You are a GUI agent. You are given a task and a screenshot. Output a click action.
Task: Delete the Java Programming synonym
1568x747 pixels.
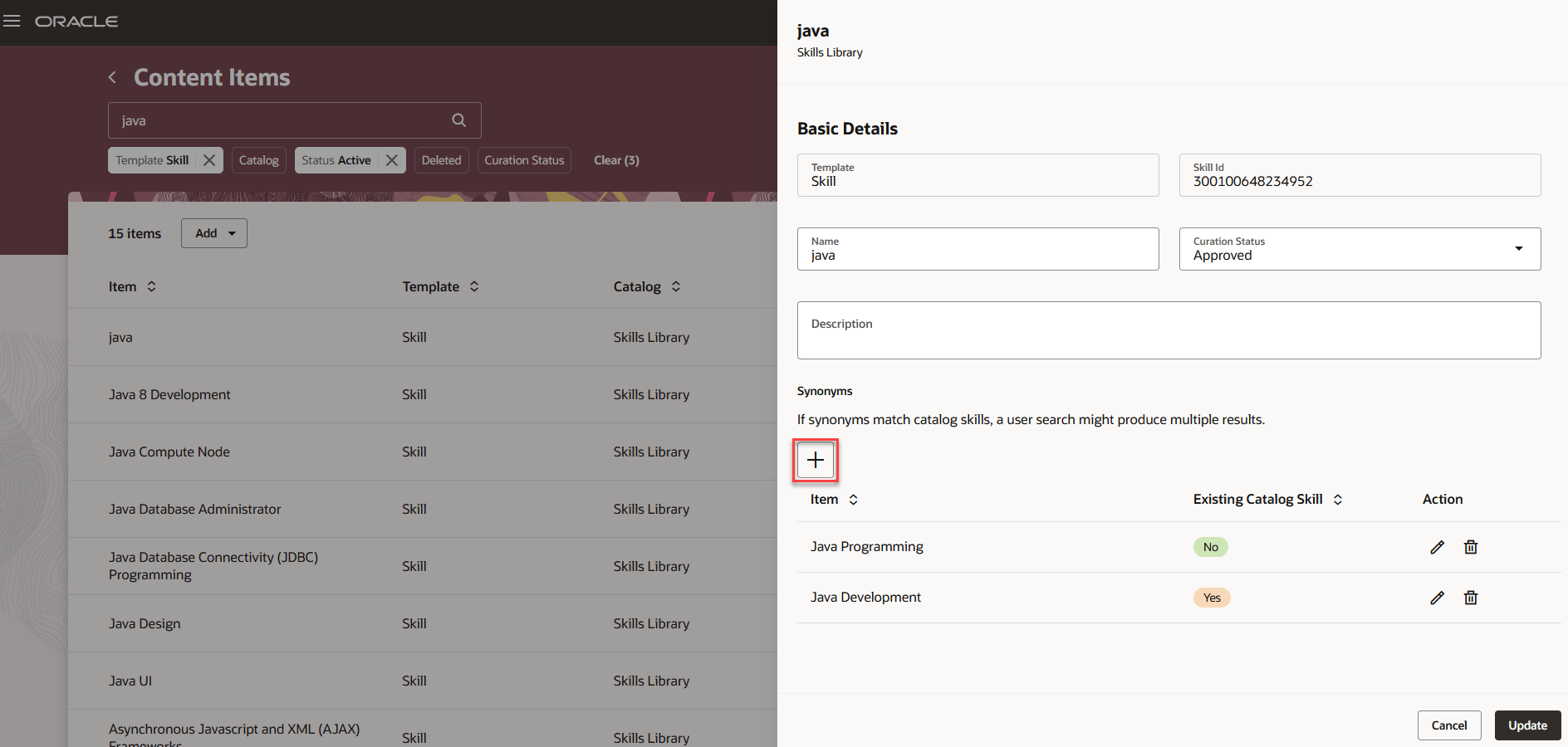tap(1471, 547)
